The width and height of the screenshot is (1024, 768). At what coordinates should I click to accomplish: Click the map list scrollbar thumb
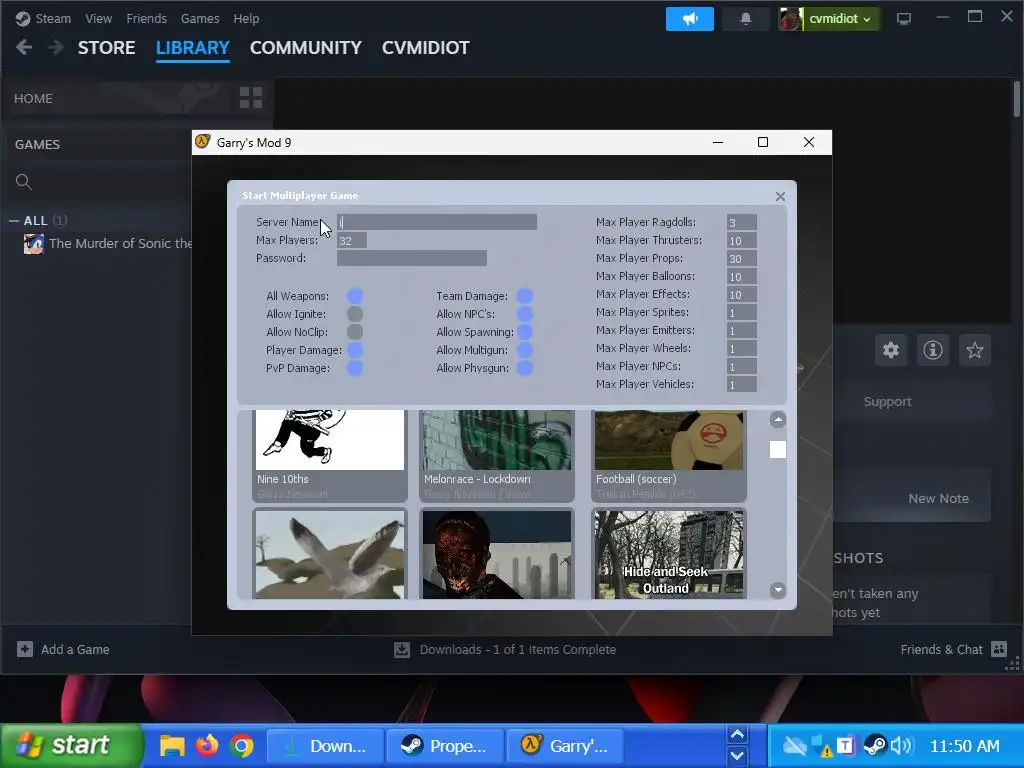(x=777, y=449)
